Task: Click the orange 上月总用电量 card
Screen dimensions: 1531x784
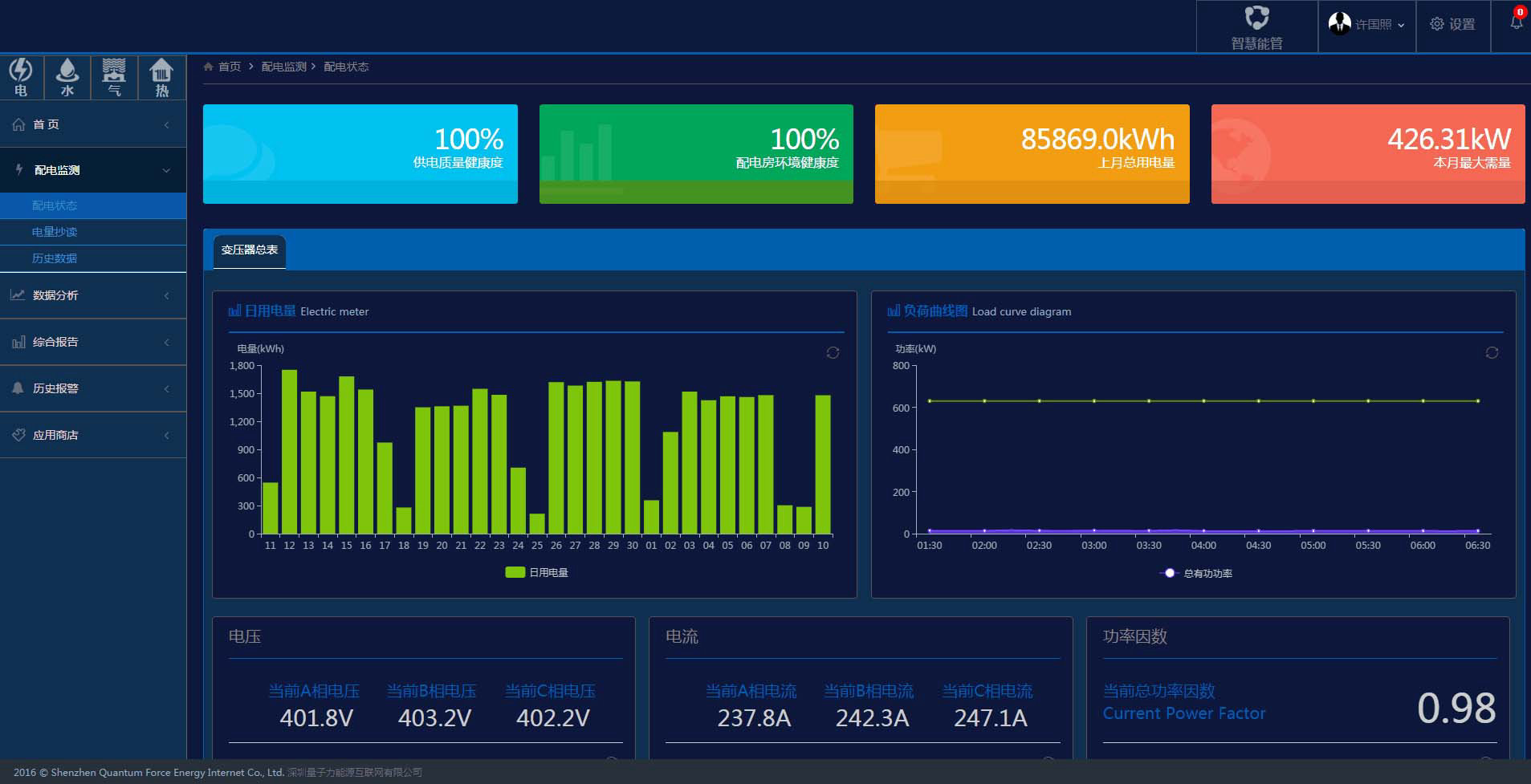Action: [1032, 154]
